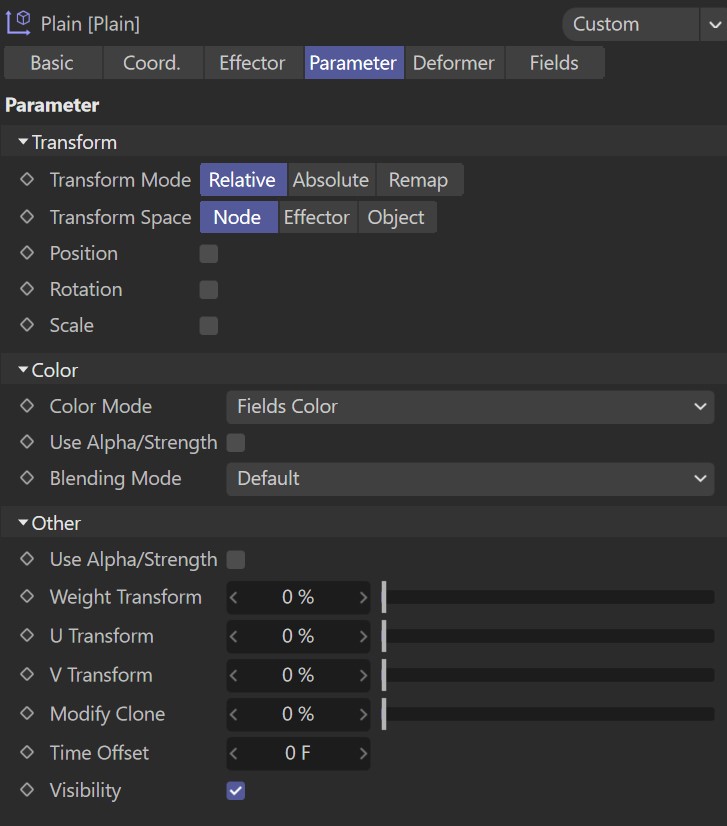Enable the Position checkbox

pos(208,254)
